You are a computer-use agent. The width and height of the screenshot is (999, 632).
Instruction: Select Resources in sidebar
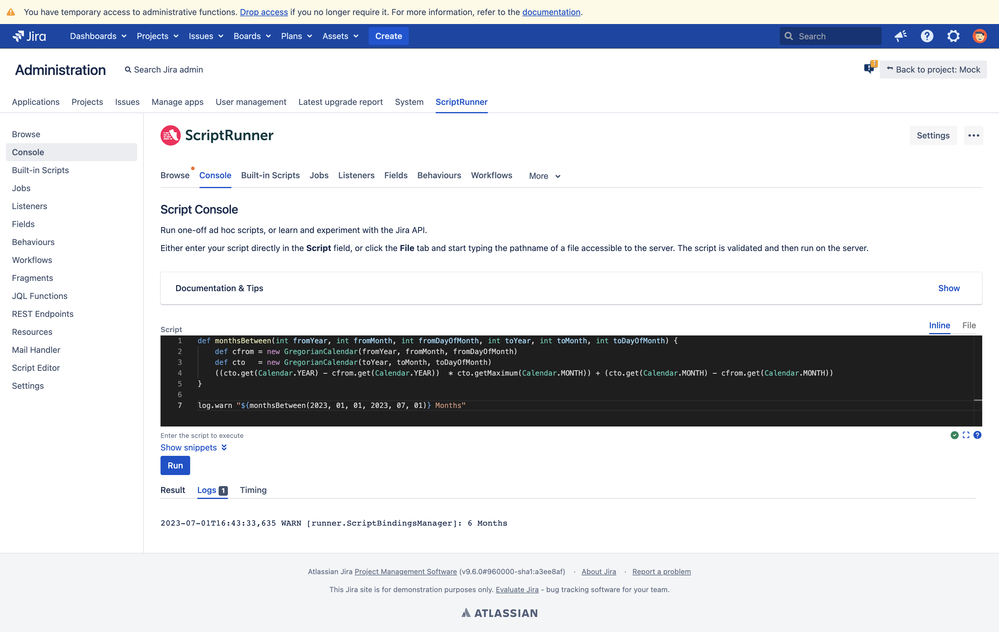32,332
